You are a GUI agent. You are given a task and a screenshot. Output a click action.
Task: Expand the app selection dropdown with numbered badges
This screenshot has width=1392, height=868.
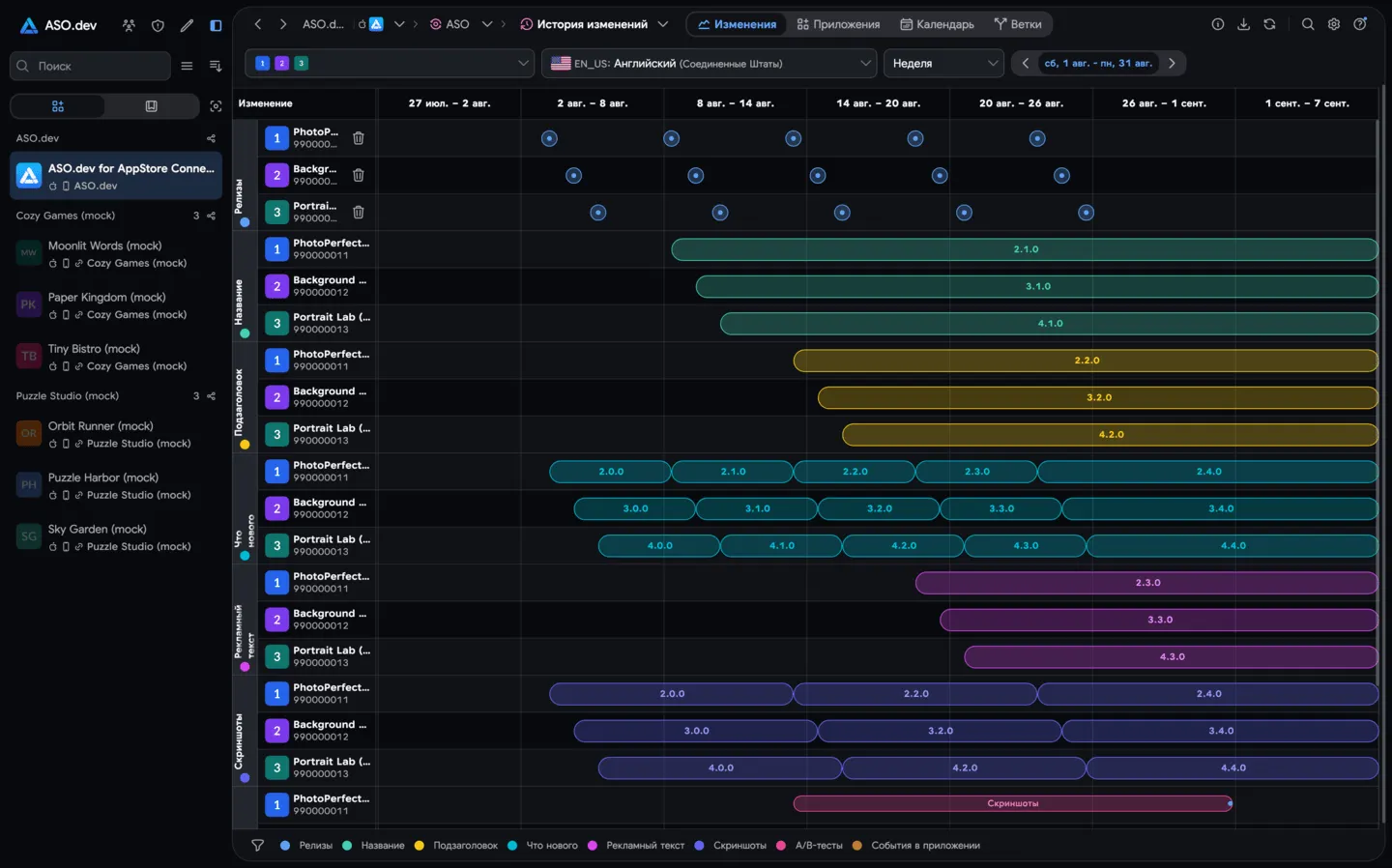point(390,63)
